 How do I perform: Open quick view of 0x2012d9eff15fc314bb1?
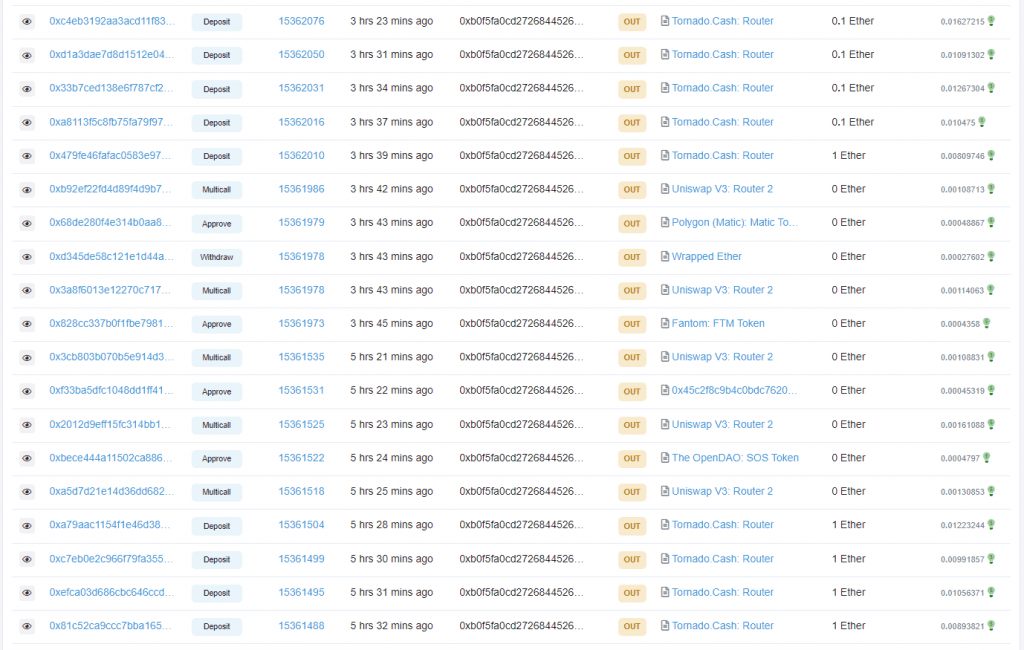27,425
